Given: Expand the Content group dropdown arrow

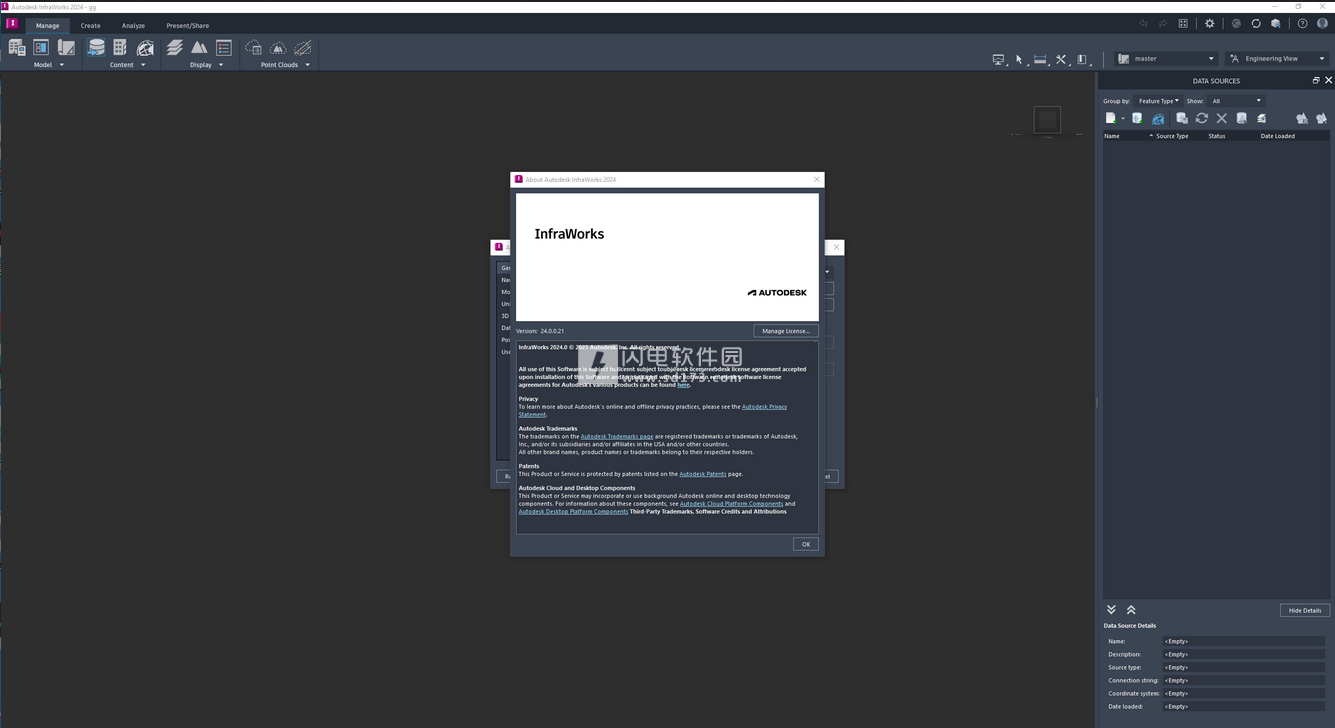Looking at the screenshot, I should coord(143,65).
